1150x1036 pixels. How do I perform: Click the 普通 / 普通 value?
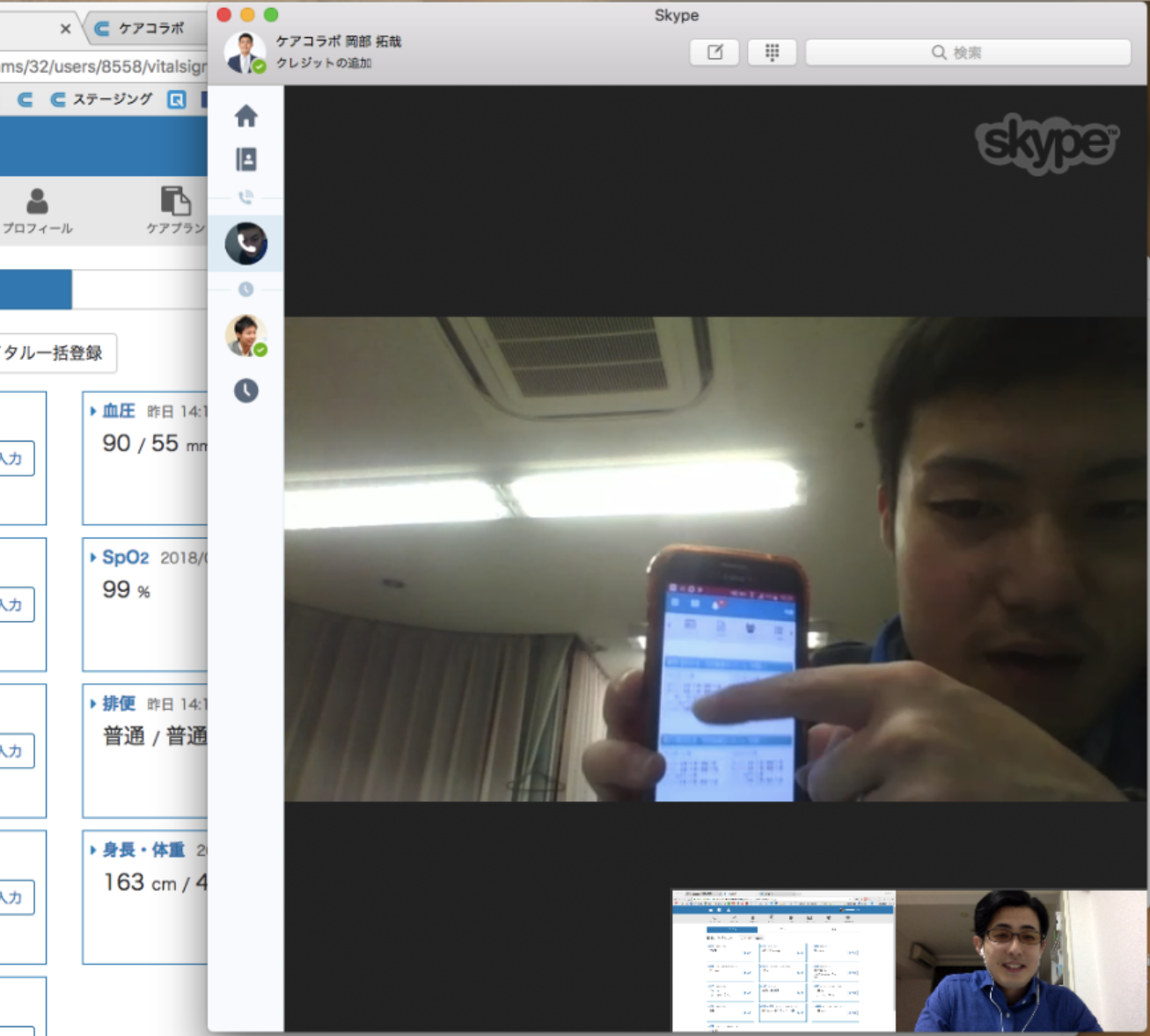[x=155, y=736]
